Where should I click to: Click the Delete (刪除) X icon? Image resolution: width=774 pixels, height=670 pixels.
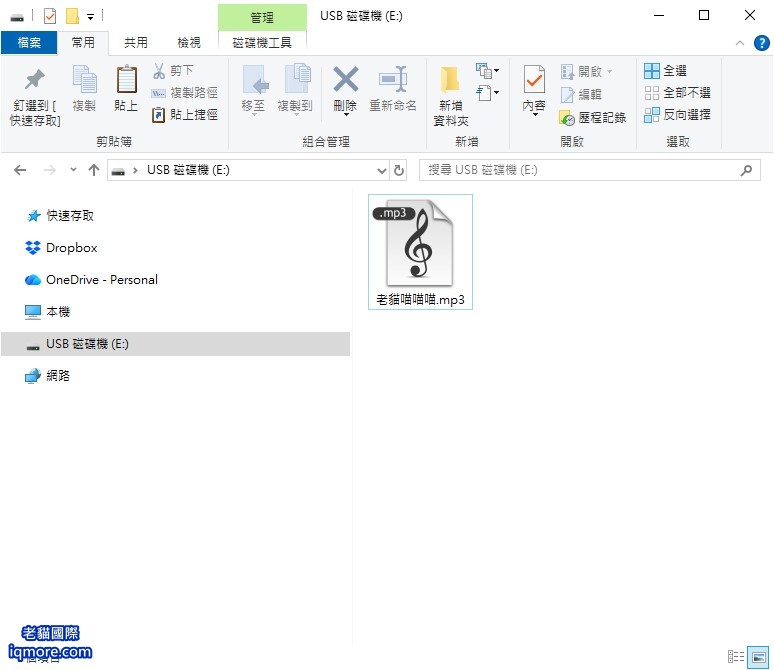(346, 79)
